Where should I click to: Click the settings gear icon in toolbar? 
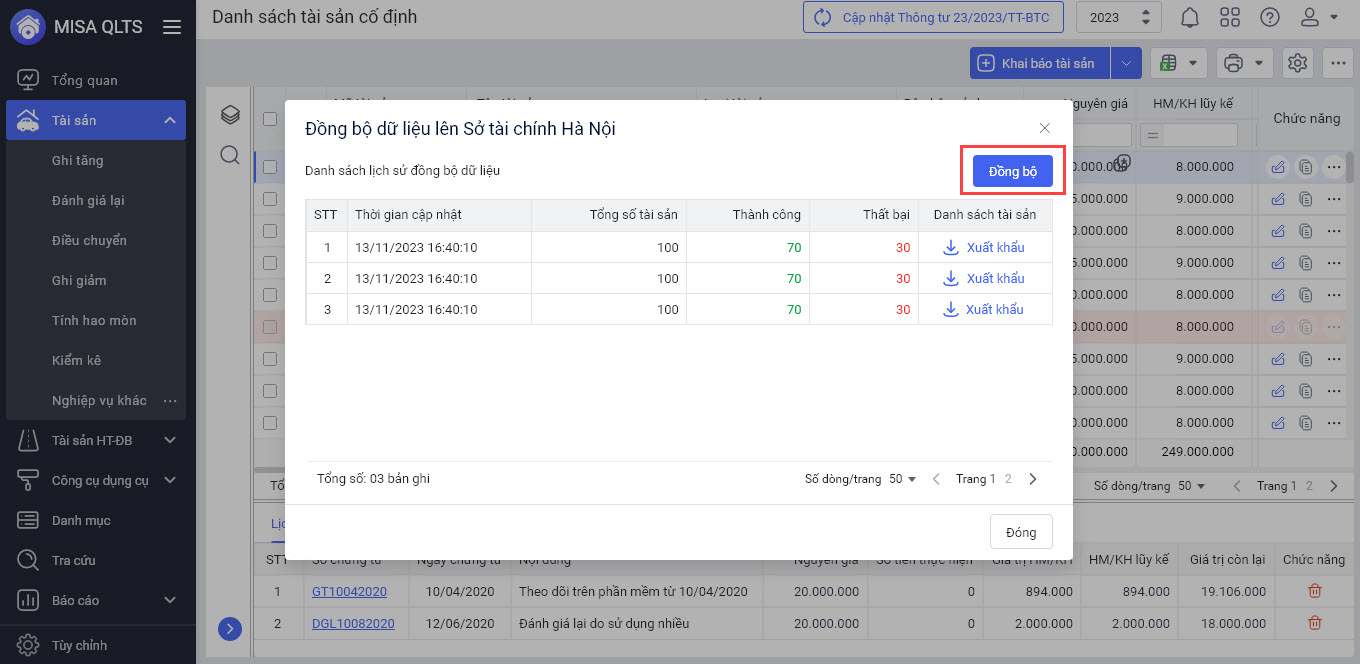point(1298,63)
